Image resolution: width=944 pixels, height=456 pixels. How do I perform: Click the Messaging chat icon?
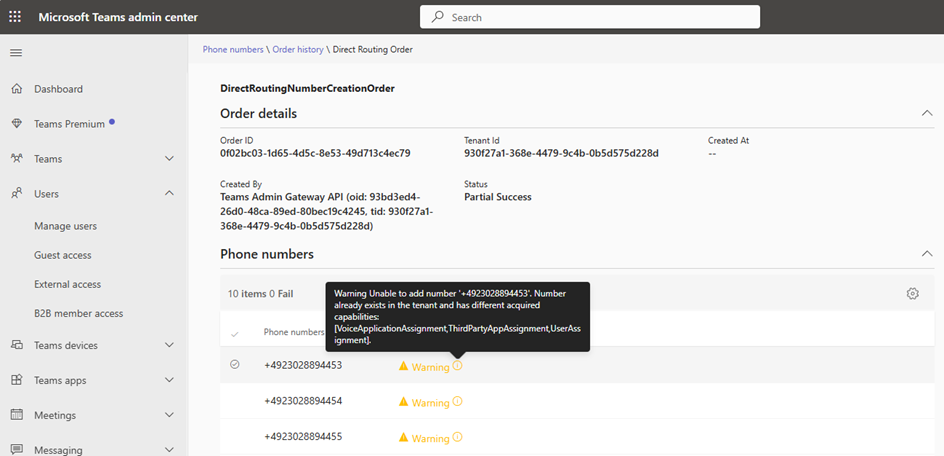click(x=17, y=450)
